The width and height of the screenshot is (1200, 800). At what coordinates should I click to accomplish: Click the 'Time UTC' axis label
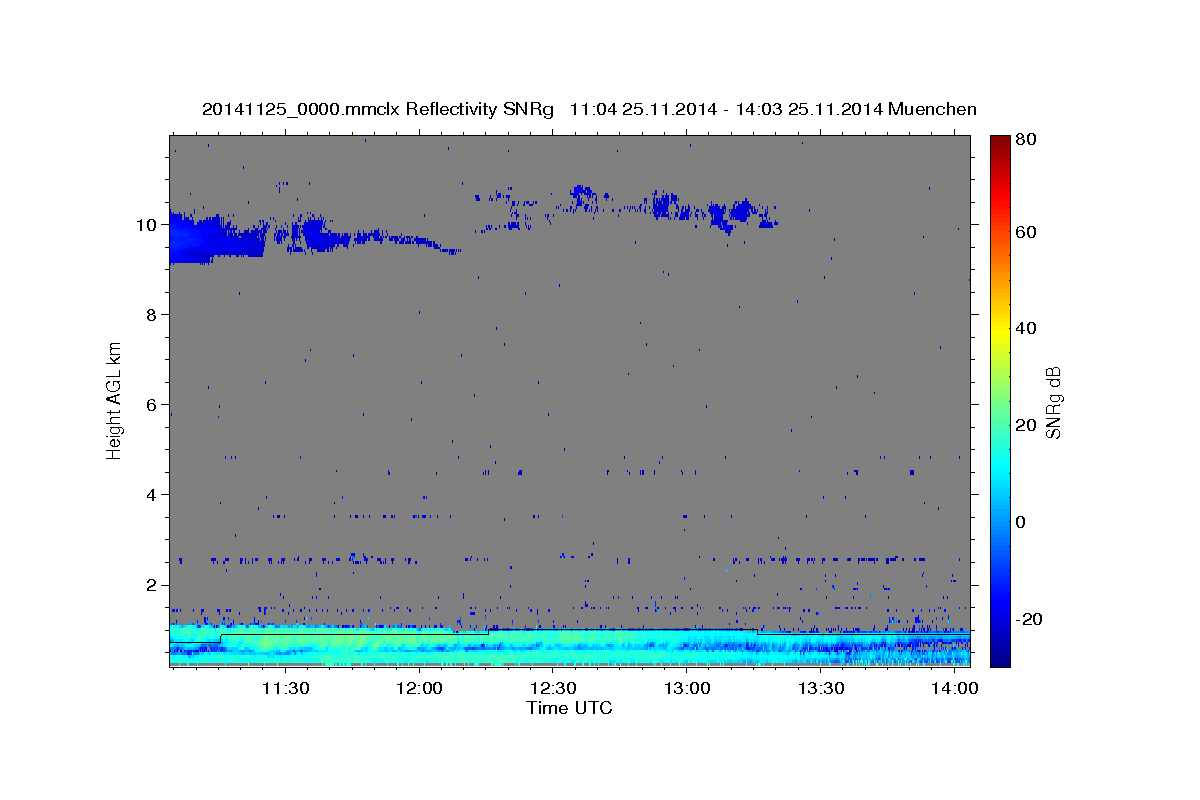coord(569,708)
